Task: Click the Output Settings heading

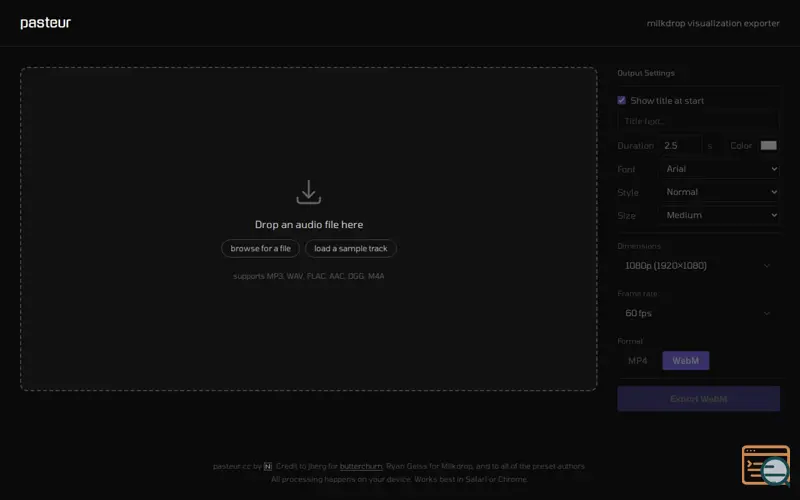Action: click(x=646, y=73)
